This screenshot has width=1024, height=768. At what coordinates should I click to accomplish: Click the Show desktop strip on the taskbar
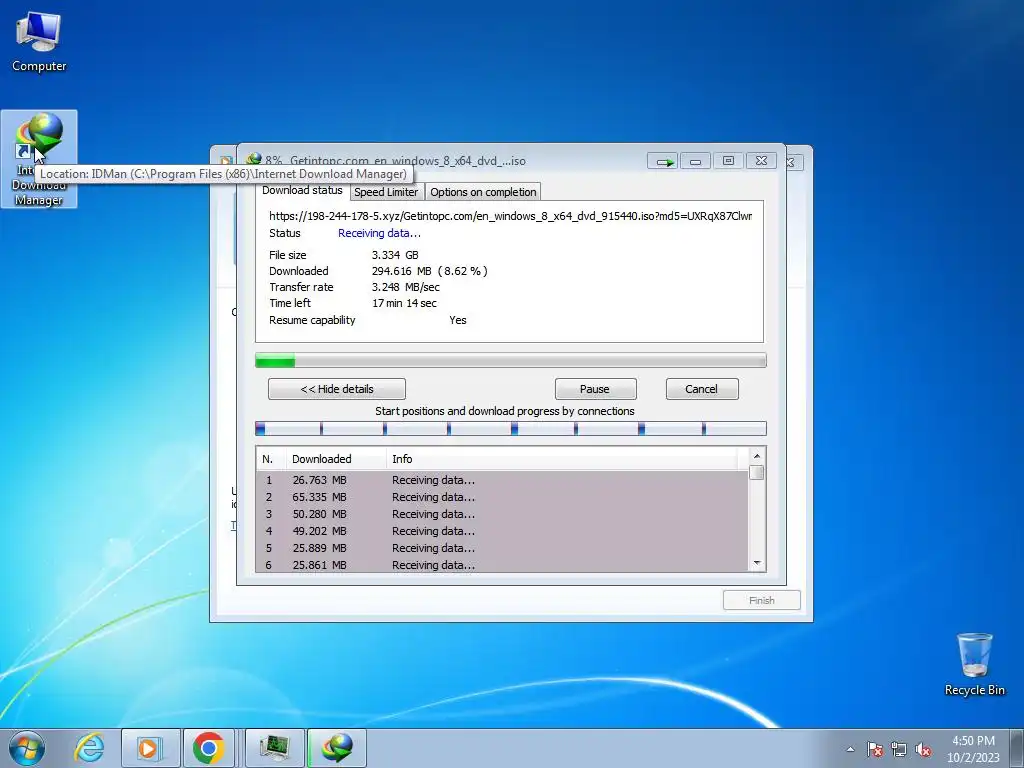coord(1018,748)
